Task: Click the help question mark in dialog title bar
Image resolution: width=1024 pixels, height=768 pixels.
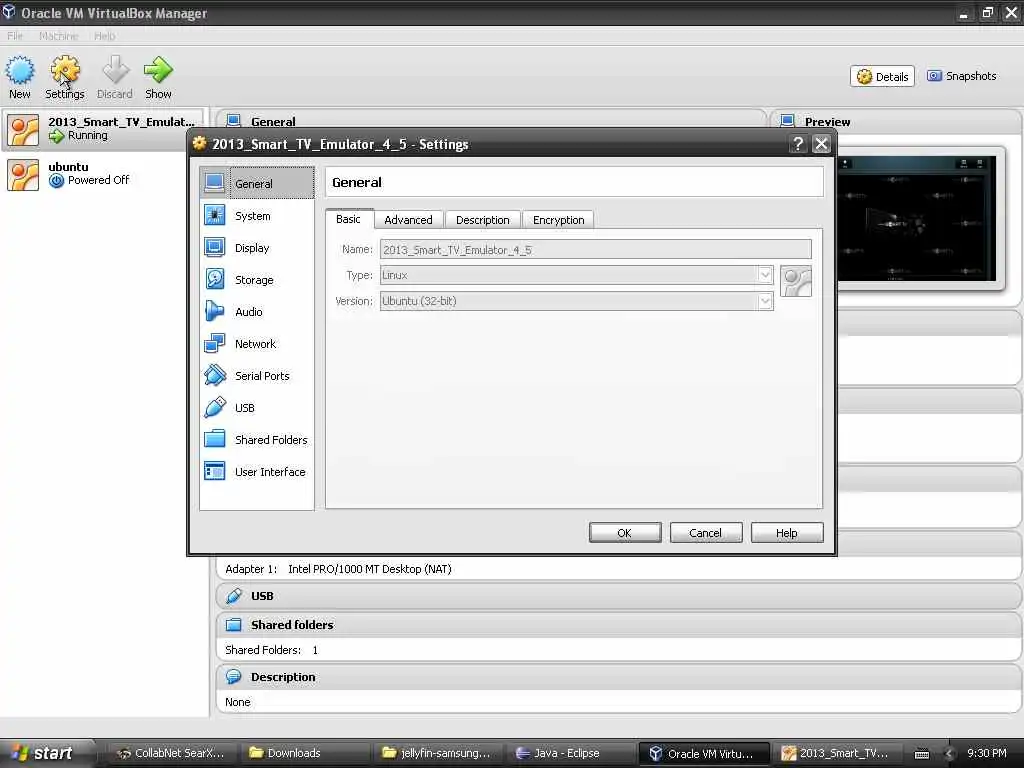Action: pyautogui.click(x=797, y=144)
